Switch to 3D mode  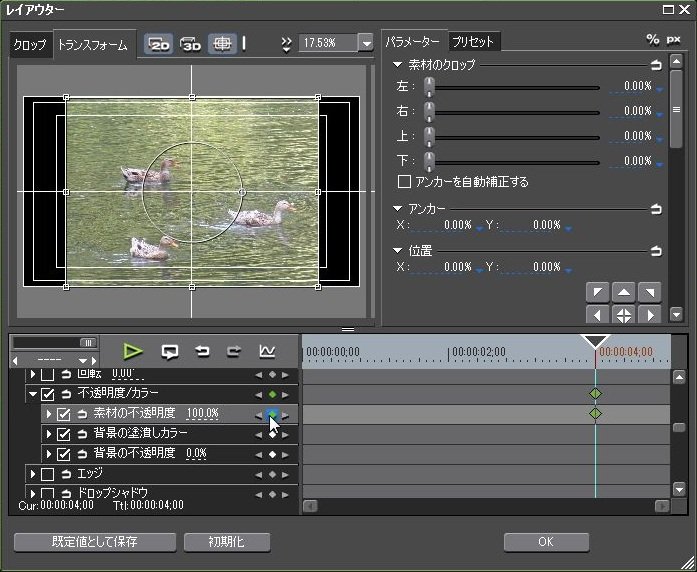[x=190, y=44]
